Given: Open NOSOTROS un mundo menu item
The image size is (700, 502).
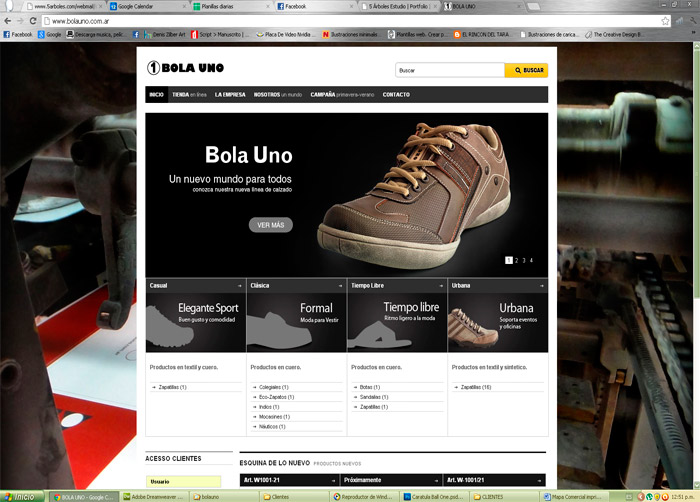Looking at the screenshot, I should point(278,95).
